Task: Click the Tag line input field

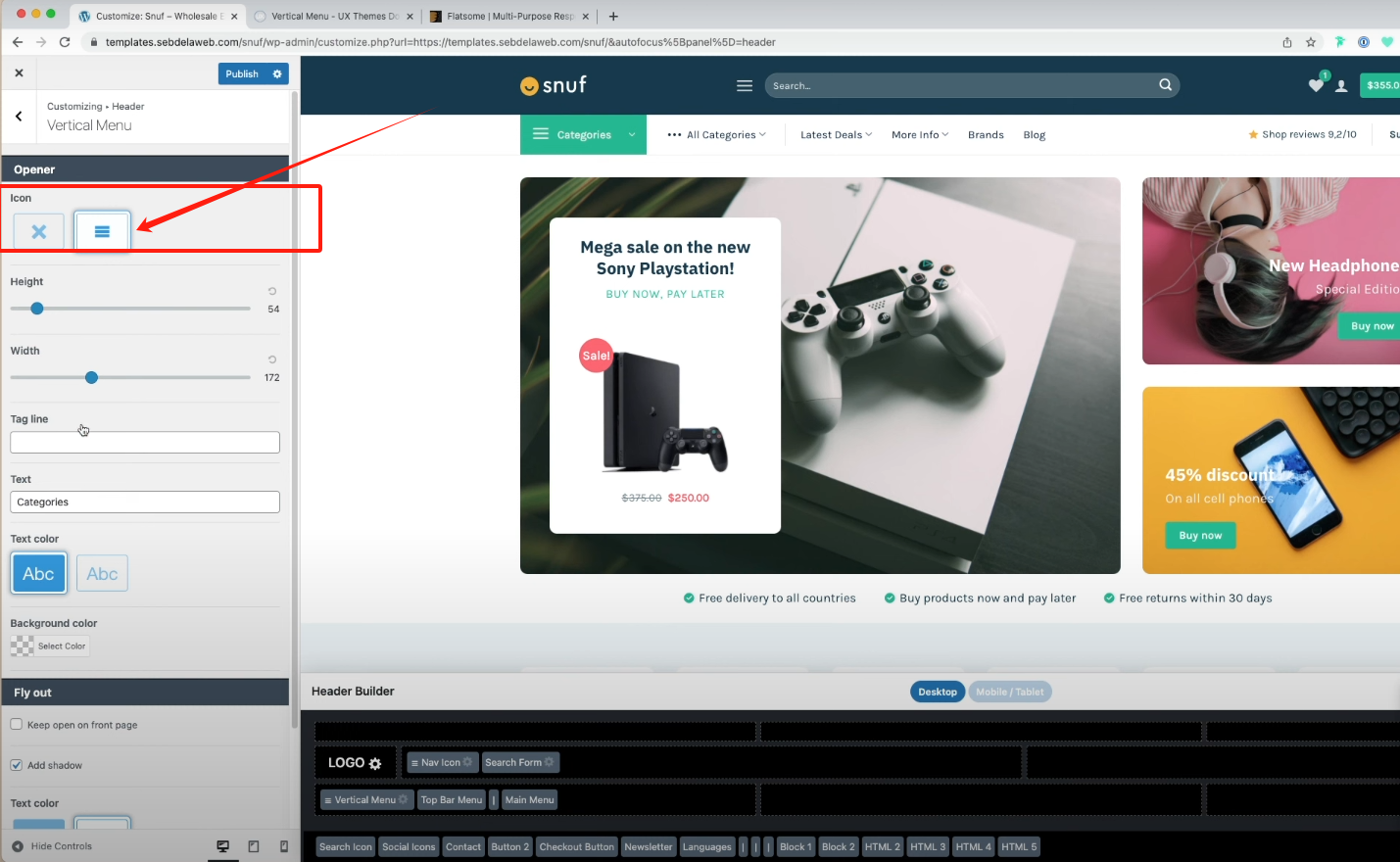Action: [x=145, y=443]
